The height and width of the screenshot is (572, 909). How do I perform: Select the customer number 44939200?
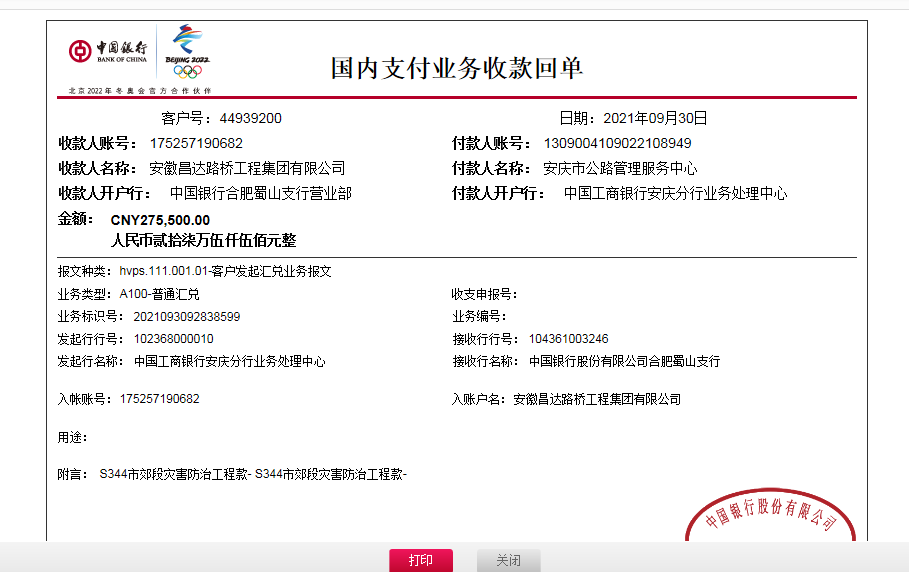click(x=250, y=118)
